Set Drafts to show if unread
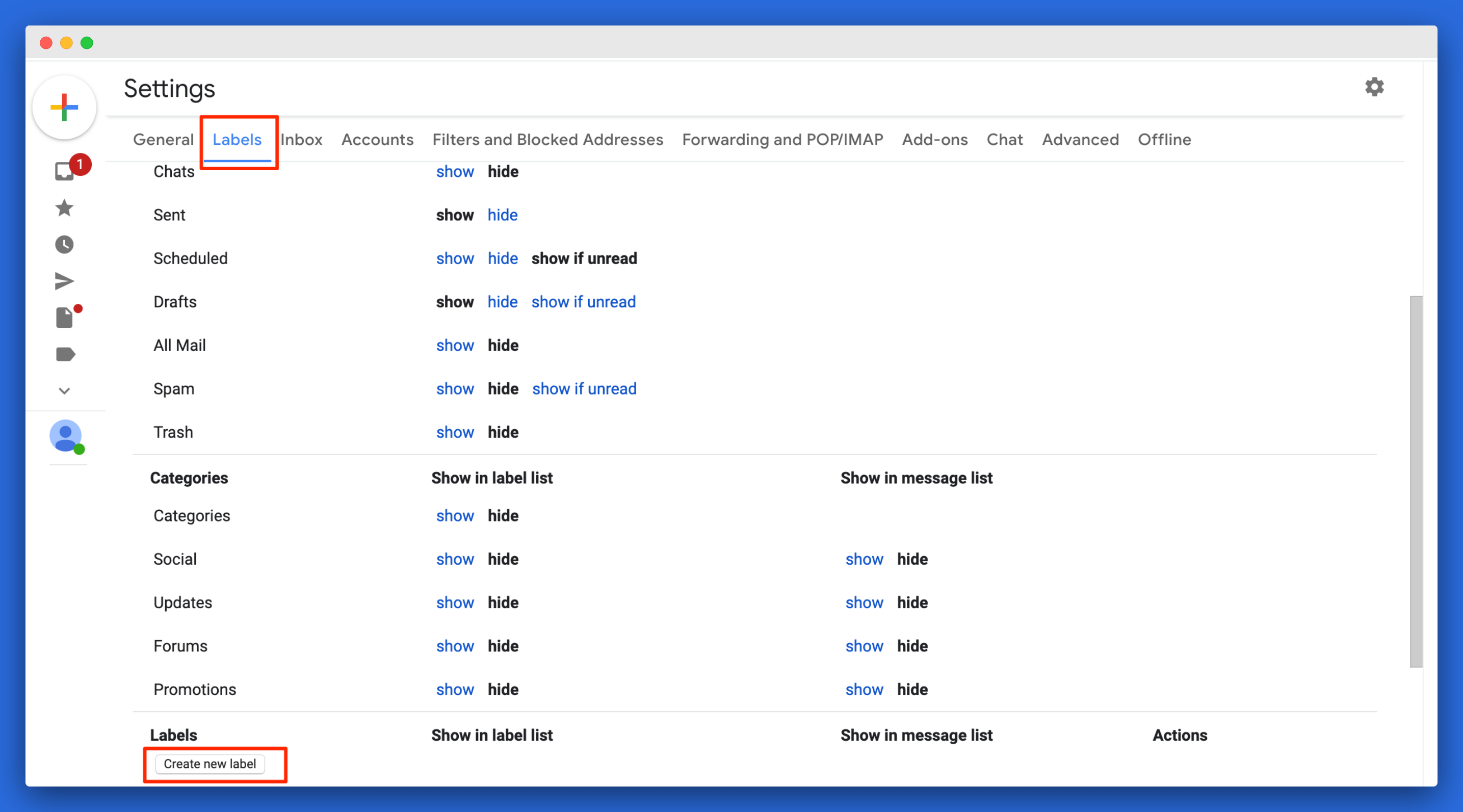Viewport: 1463px width, 812px height. coord(583,302)
